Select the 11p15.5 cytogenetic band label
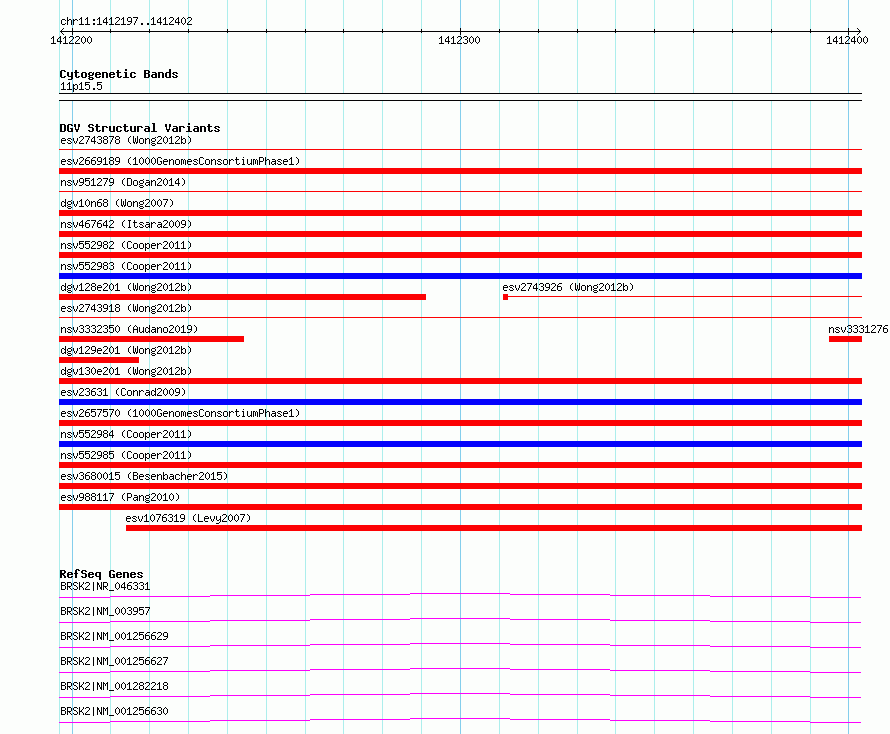This screenshot has height=734, width=890. (81, 86)
